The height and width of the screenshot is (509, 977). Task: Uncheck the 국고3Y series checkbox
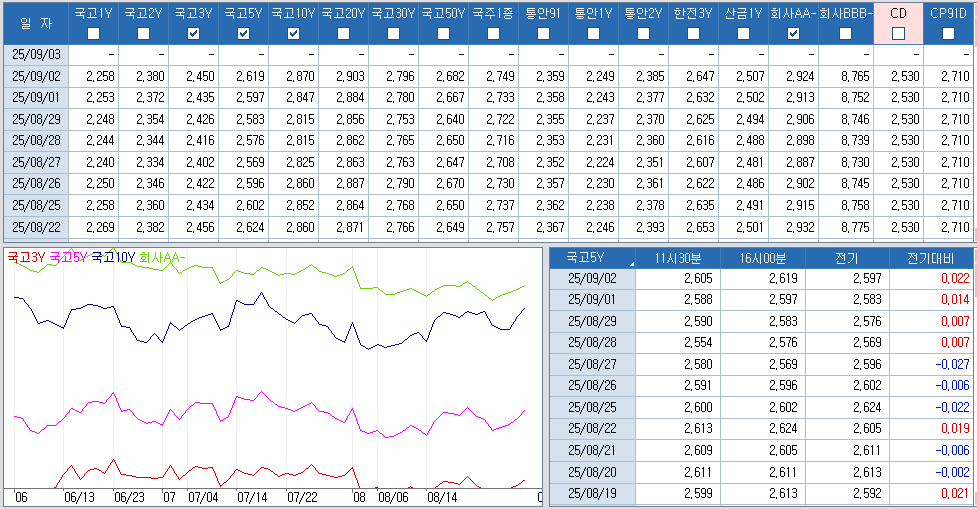click(x=193, y=34)
